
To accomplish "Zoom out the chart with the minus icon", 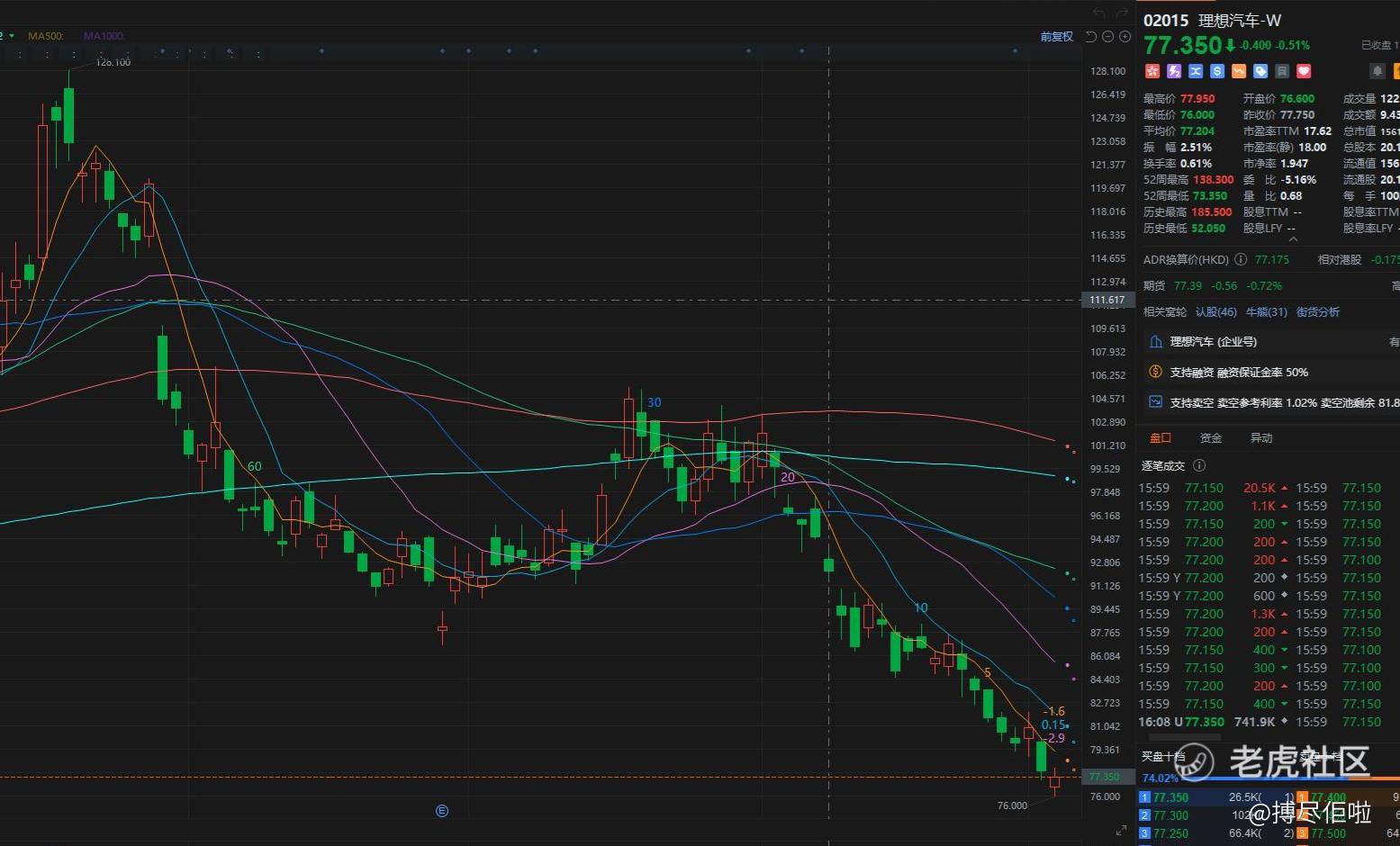I will point(1108,37).
